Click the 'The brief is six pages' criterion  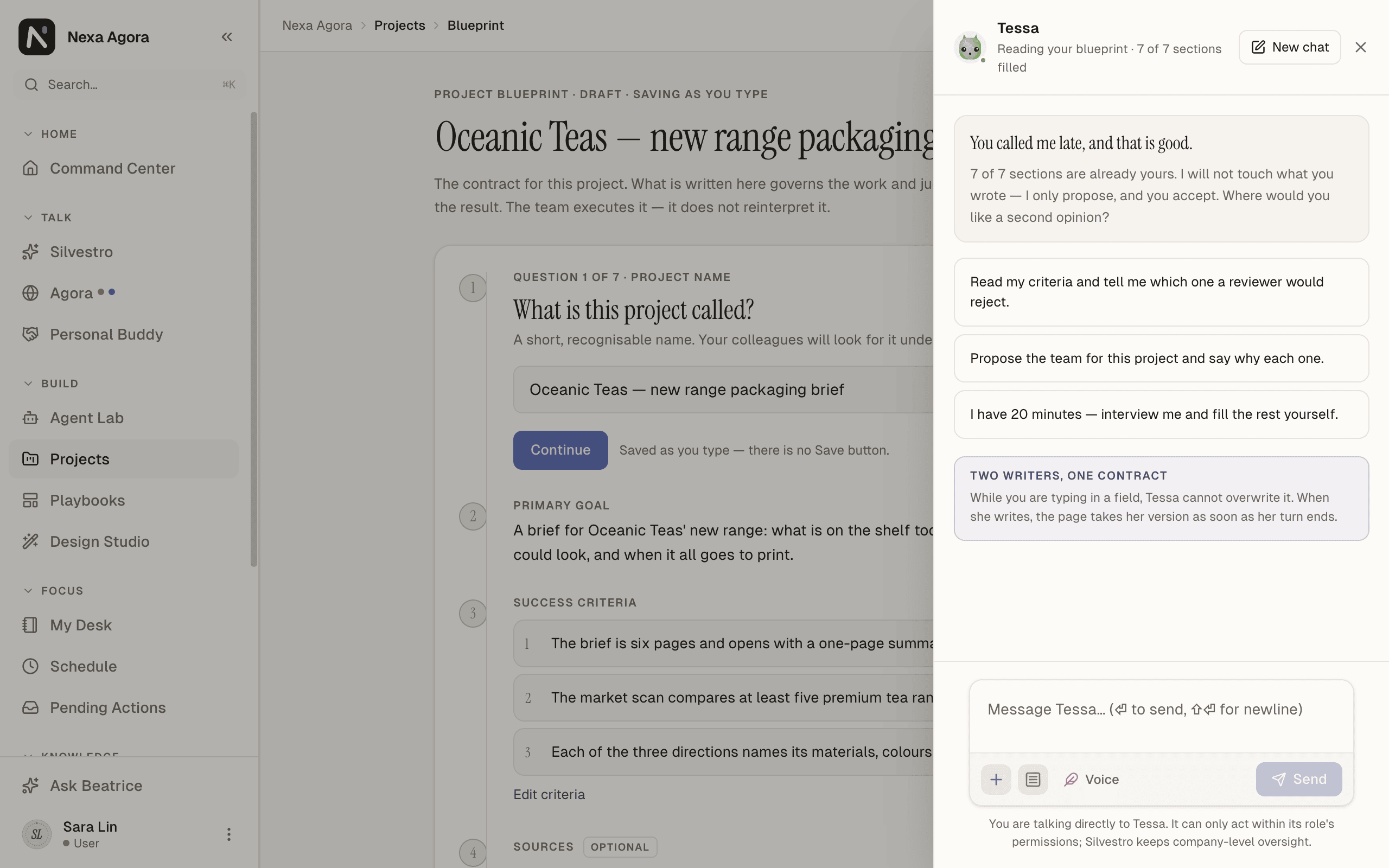(723, 643)
